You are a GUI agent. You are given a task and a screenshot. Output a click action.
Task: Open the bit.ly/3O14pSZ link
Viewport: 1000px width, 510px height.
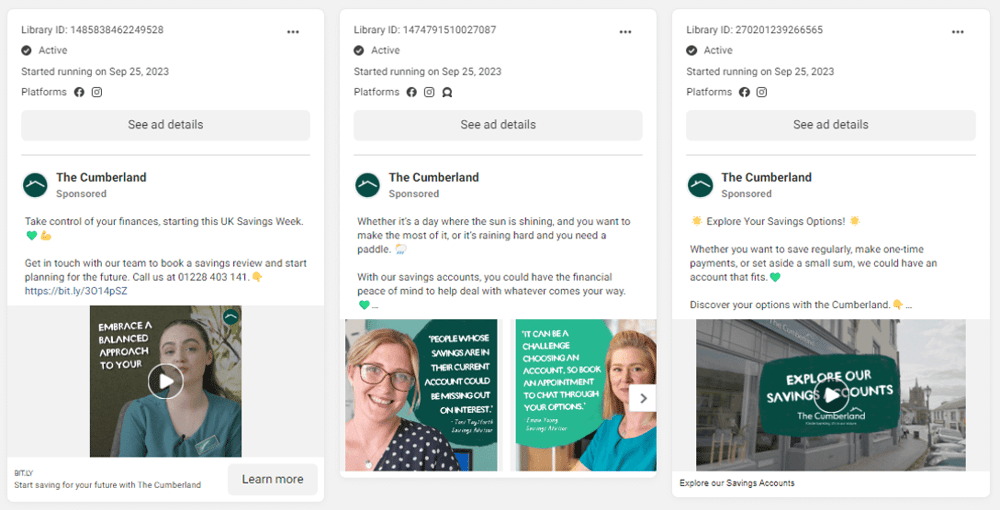[76, 291]
